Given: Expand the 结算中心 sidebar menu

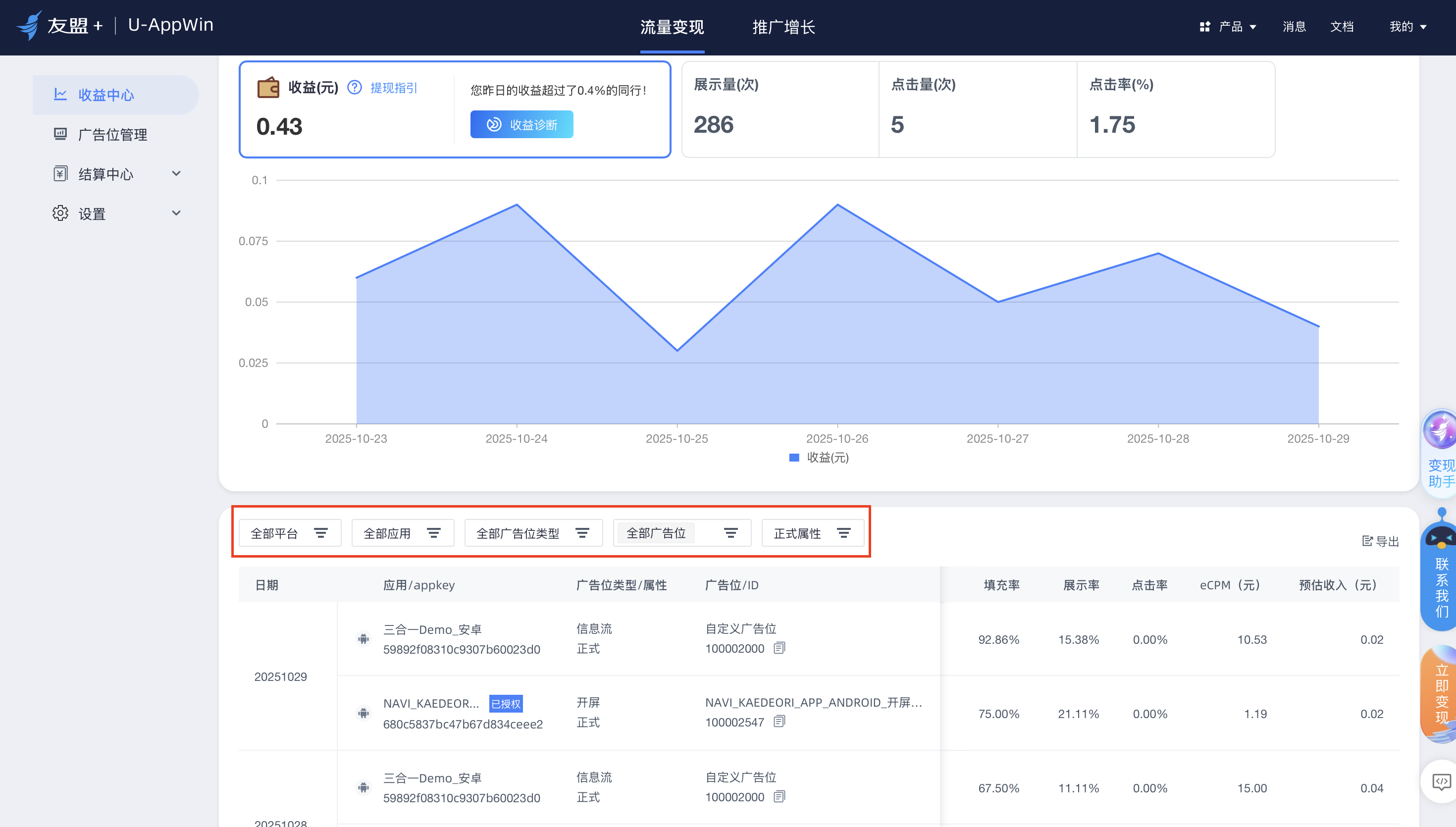Looking at the screenshot, I should [x=116, y=174].
